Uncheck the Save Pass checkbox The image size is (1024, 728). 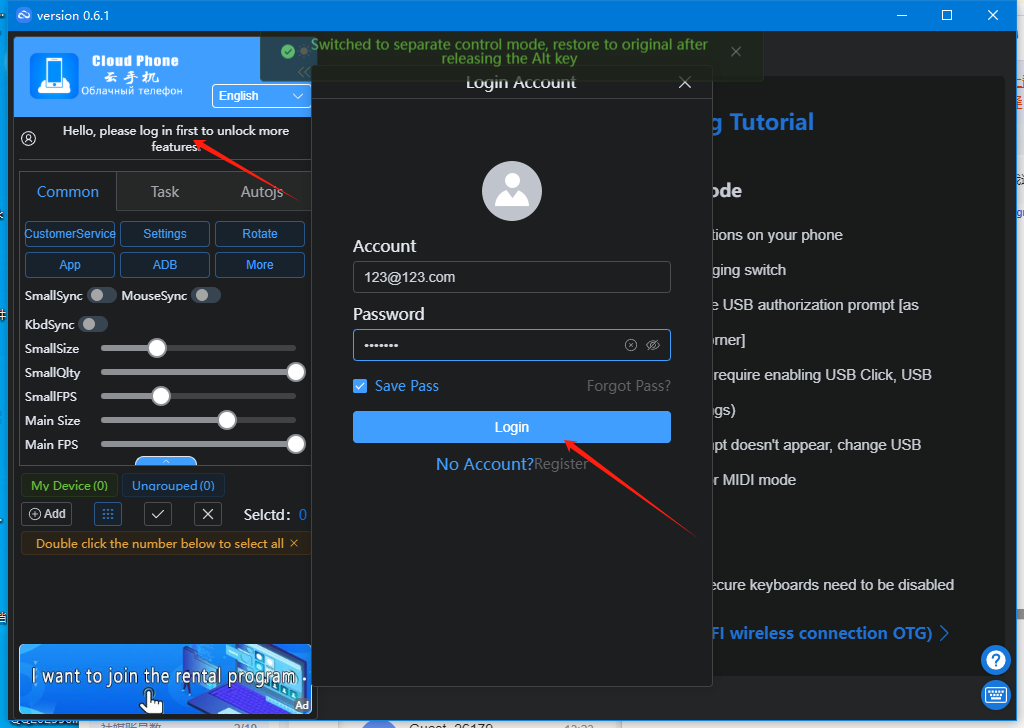[x=360, y=387]
